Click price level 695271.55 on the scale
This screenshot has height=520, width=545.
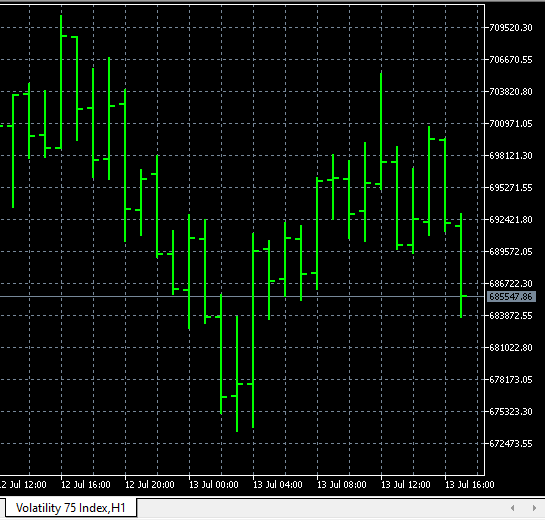(511, 188)
